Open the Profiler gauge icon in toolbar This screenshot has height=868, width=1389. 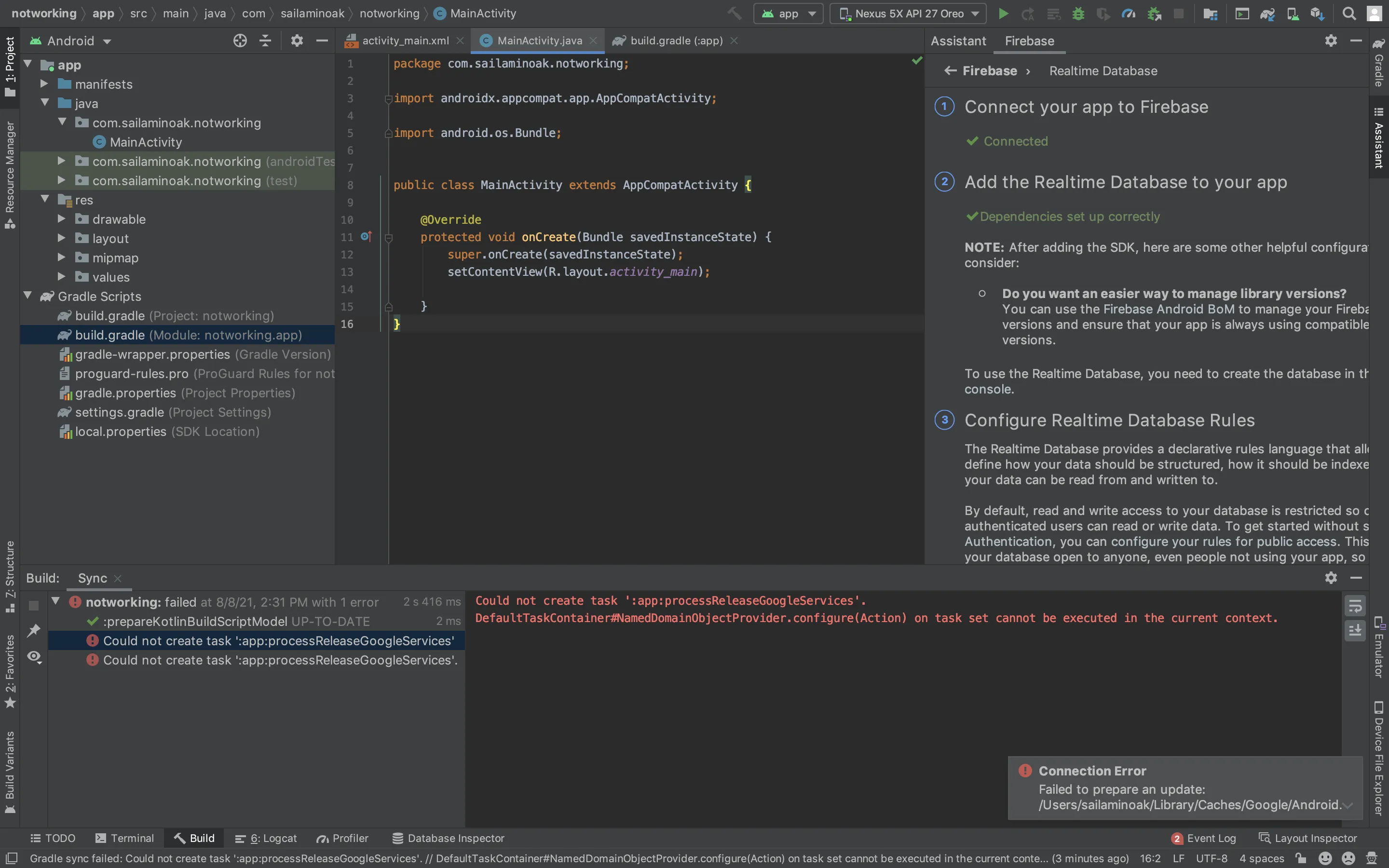(x=1128, y=14)
